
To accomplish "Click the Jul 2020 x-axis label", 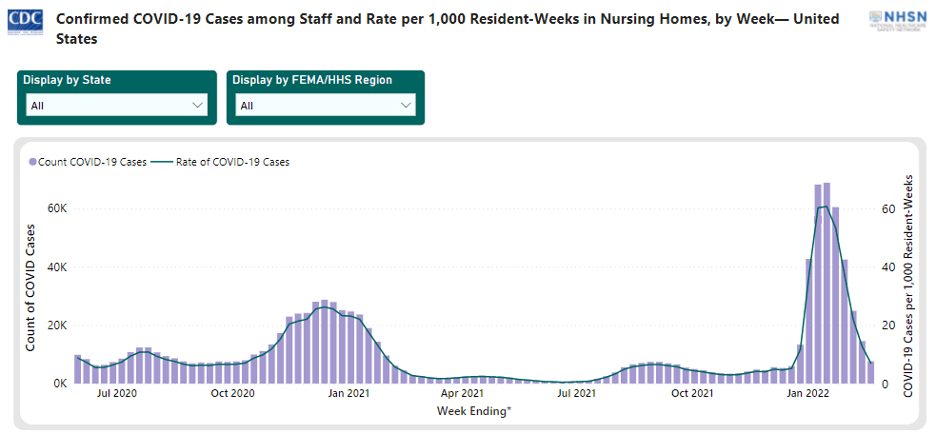I will coord(118,394).
